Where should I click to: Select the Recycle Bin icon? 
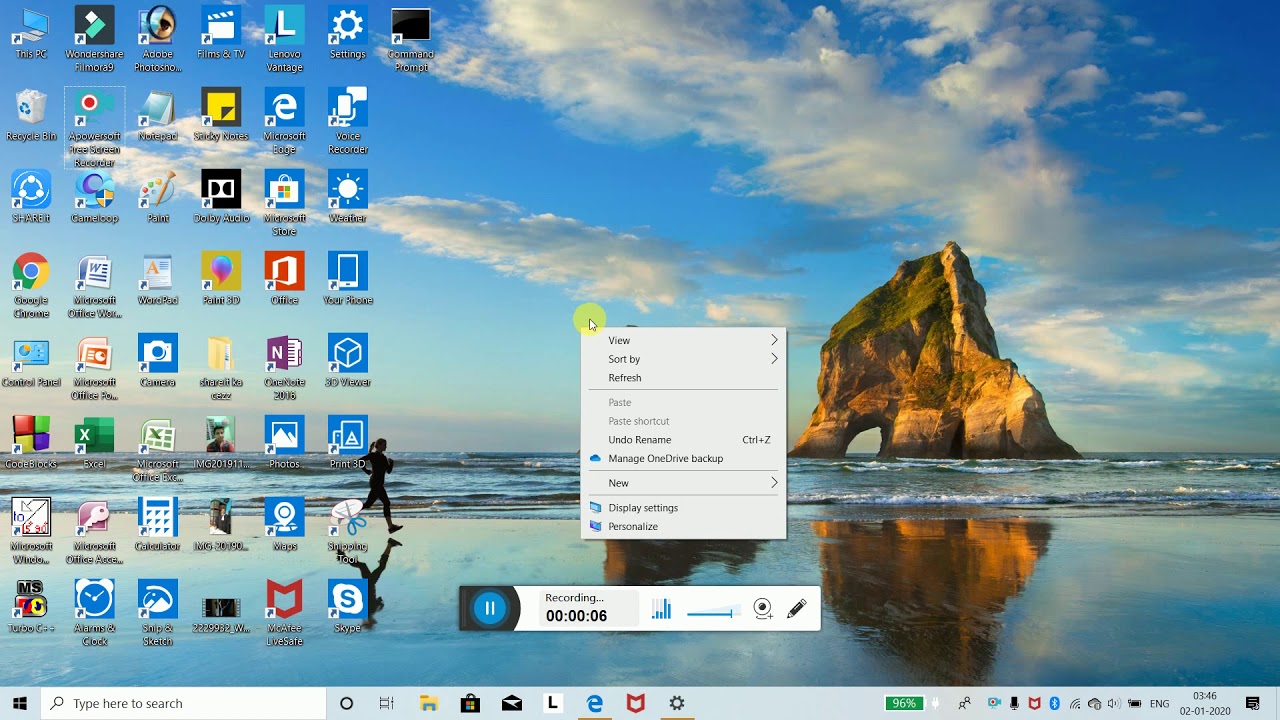pos(31,108)
